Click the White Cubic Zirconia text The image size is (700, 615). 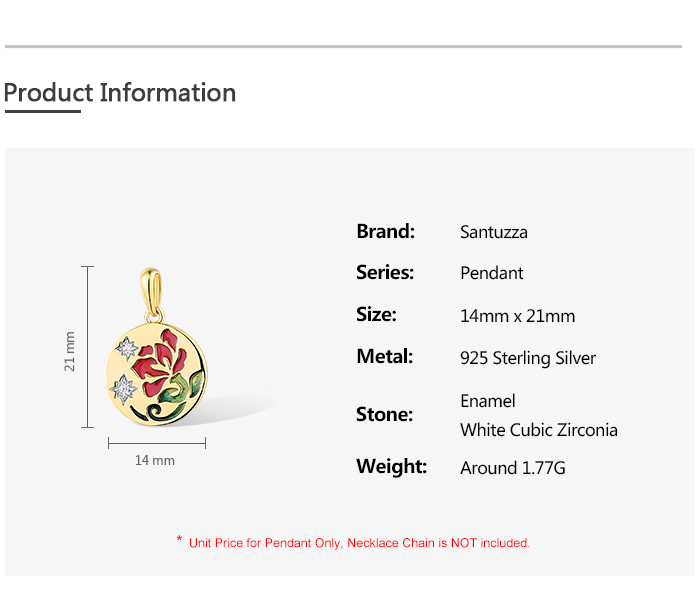pyautogui.click(x=539, y=430)
